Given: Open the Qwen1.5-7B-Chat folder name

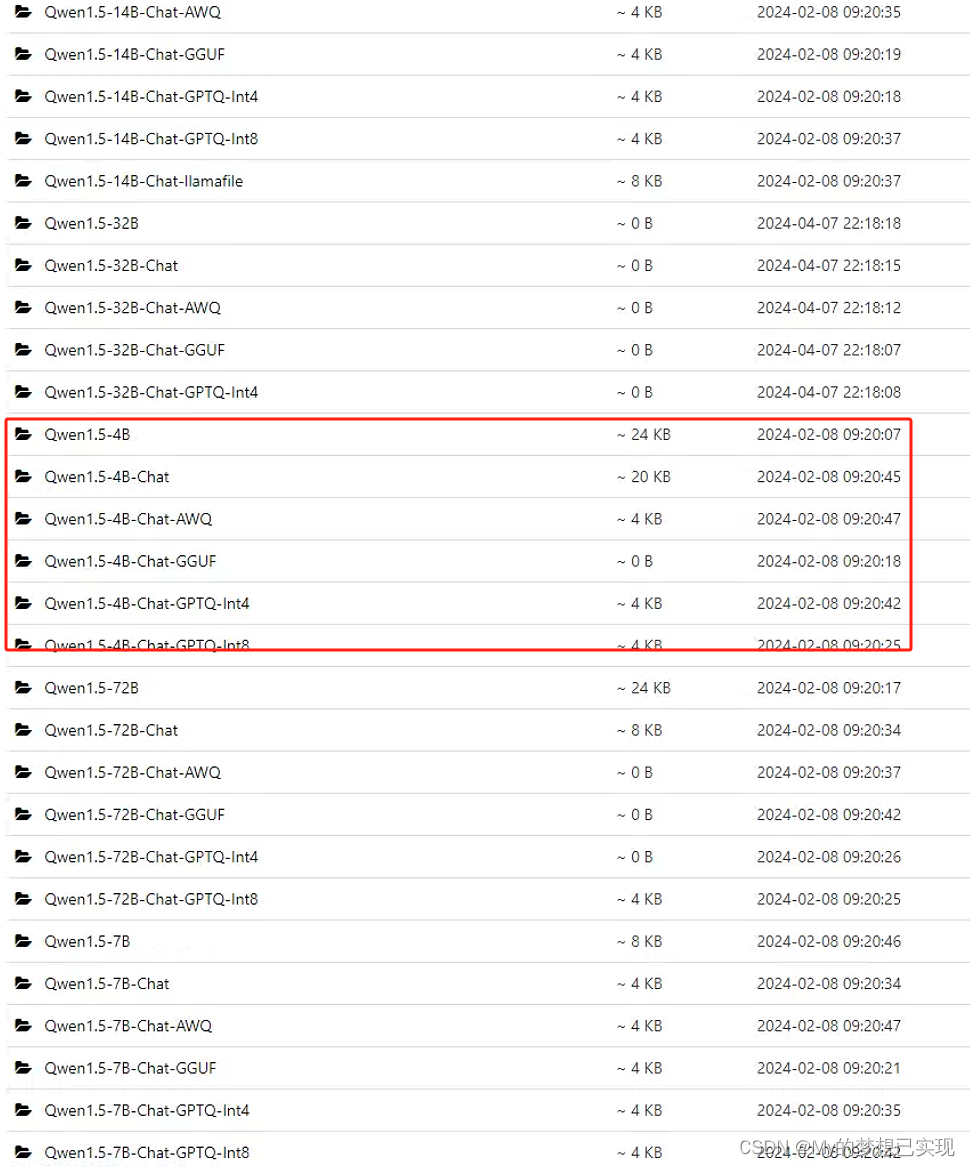Looking at the screenshot, I should point(107,984).
